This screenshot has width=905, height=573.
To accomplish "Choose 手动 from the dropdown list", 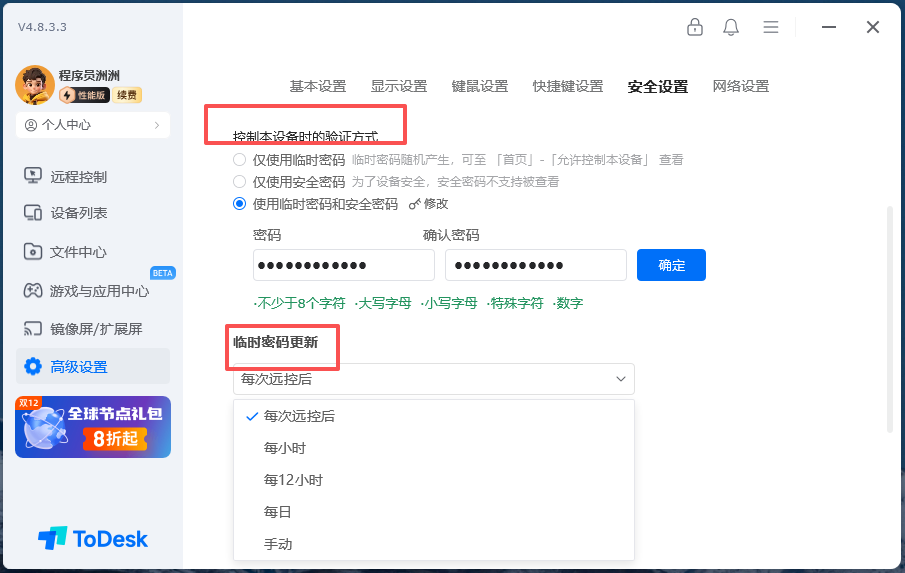I will [x=433, y=544].
